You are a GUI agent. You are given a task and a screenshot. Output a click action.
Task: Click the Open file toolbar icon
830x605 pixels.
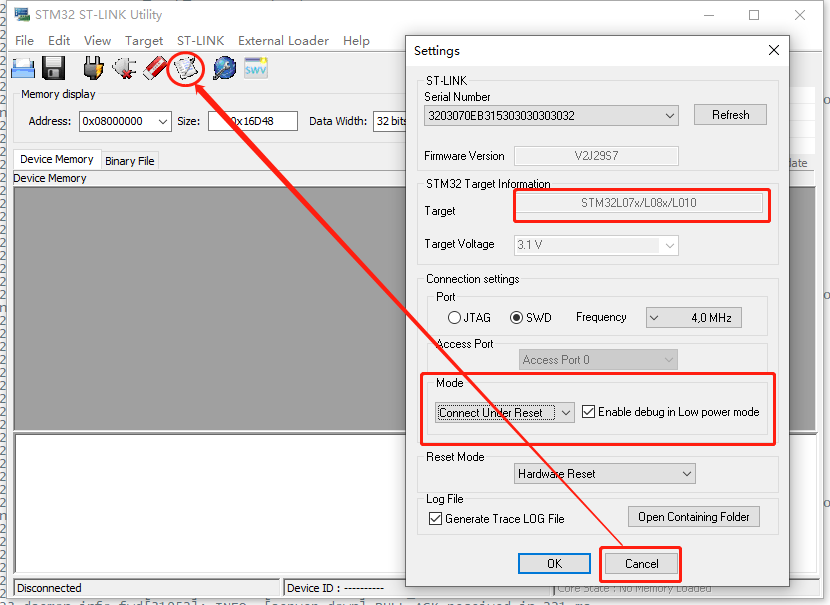pyautogui.click(x=23, y=68)
